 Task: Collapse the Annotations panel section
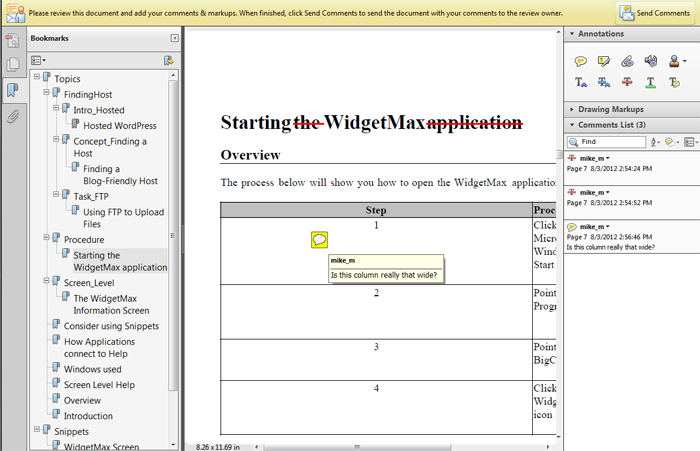(572, 33)
